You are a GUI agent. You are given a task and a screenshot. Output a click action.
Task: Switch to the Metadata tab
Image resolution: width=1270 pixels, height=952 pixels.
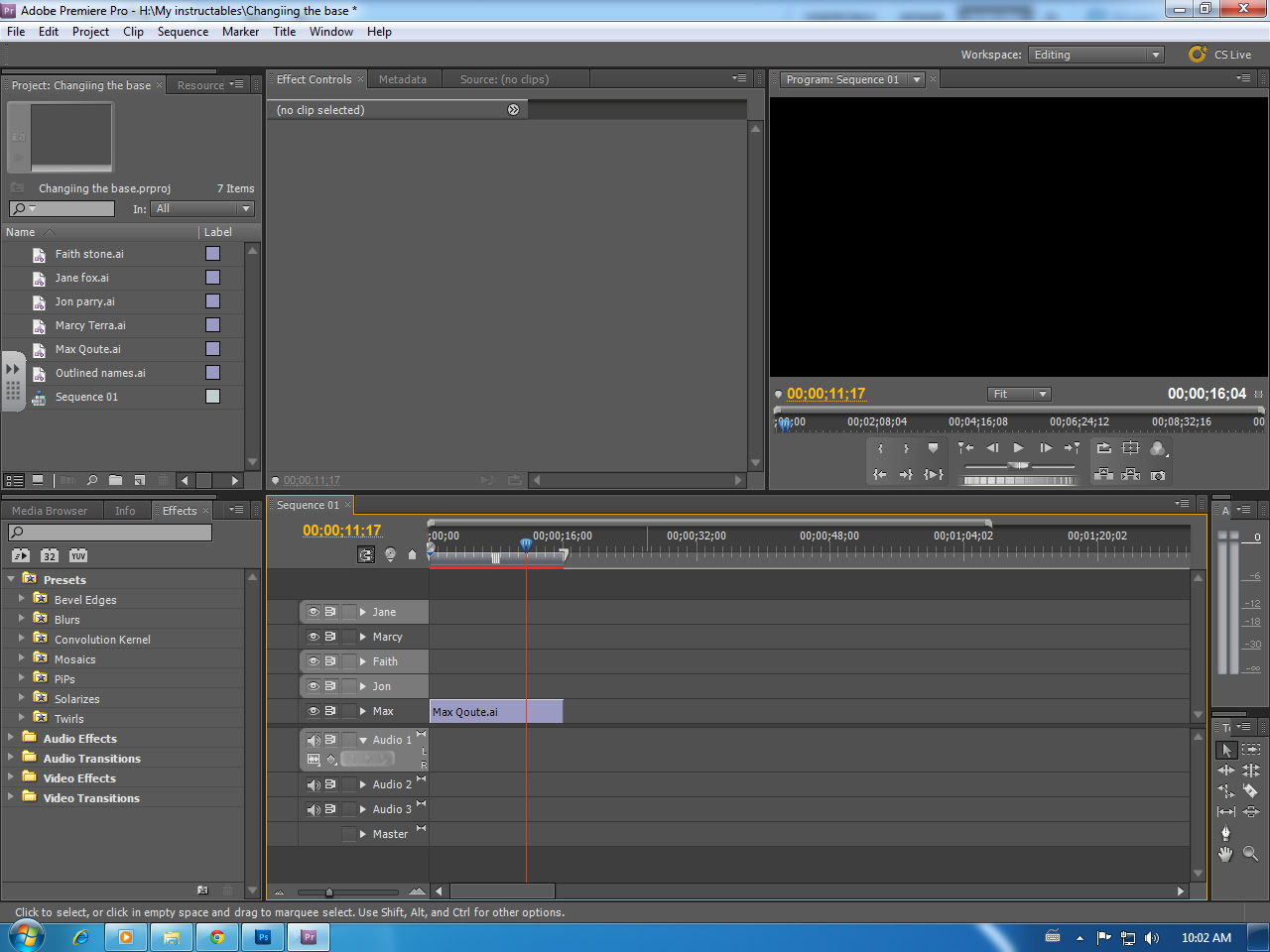(402, 79)
